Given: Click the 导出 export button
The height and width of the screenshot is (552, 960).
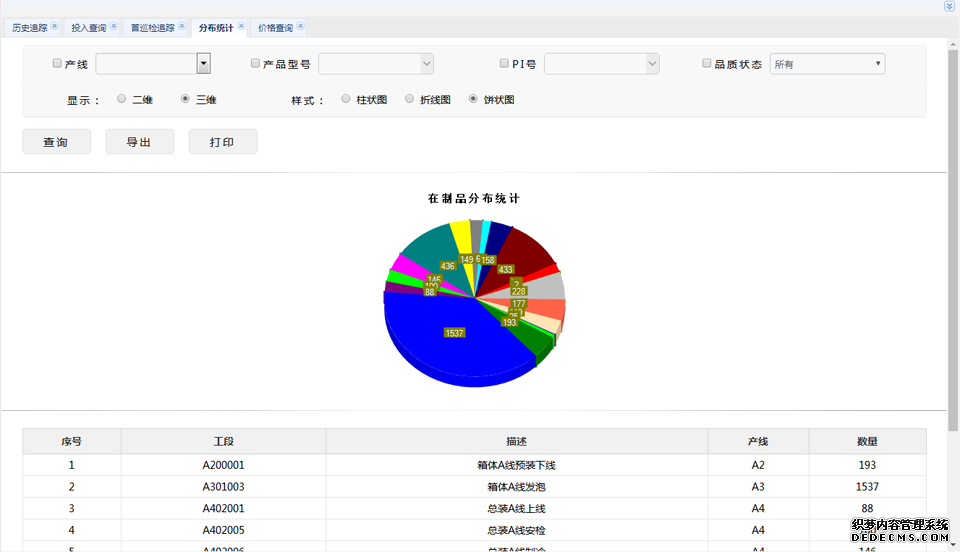Looking at the screenshot, I should (139, 142).
